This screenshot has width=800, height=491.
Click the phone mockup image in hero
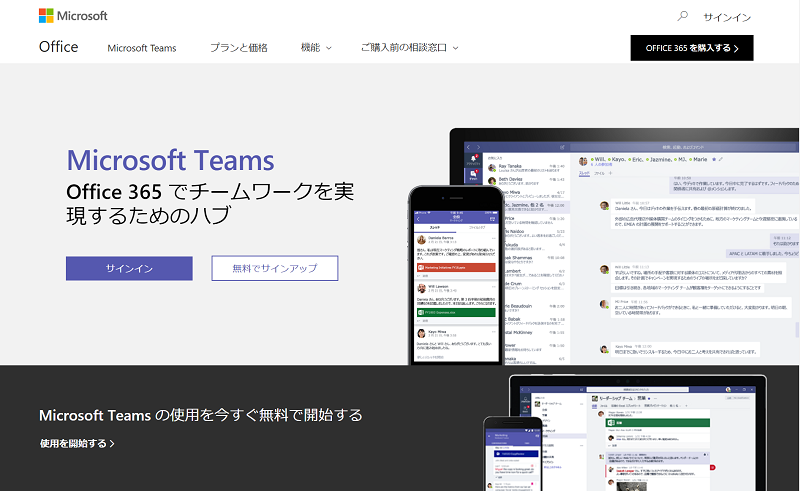pos(457,275)
